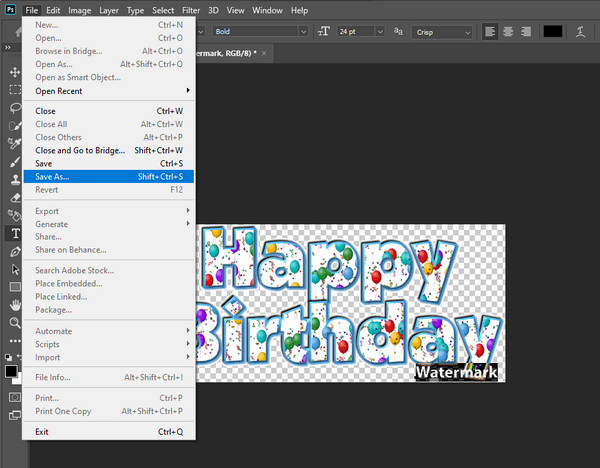Image resolution: width=600 pixels, height=468 pixels.
Task: Choose Revert in the File menu
Action: (109, 189)
